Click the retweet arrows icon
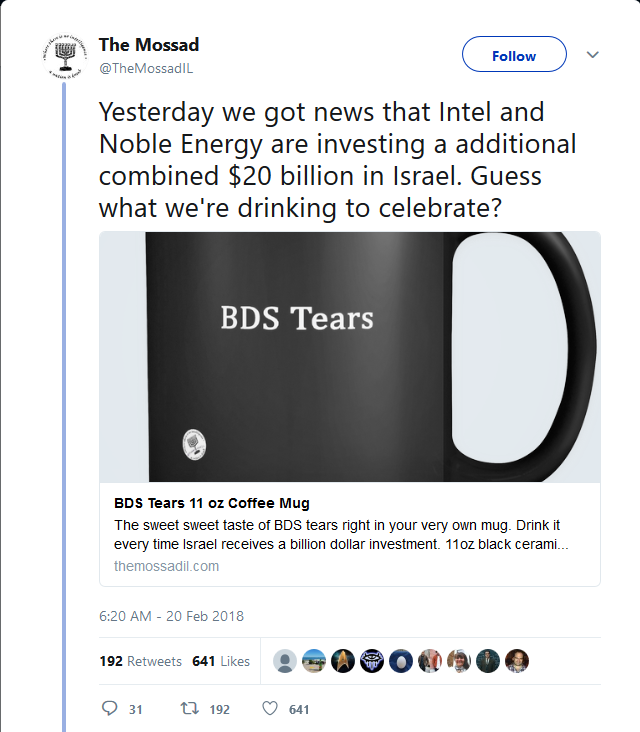The width and height of the screenshot is (640, 732). coord(187,709)
